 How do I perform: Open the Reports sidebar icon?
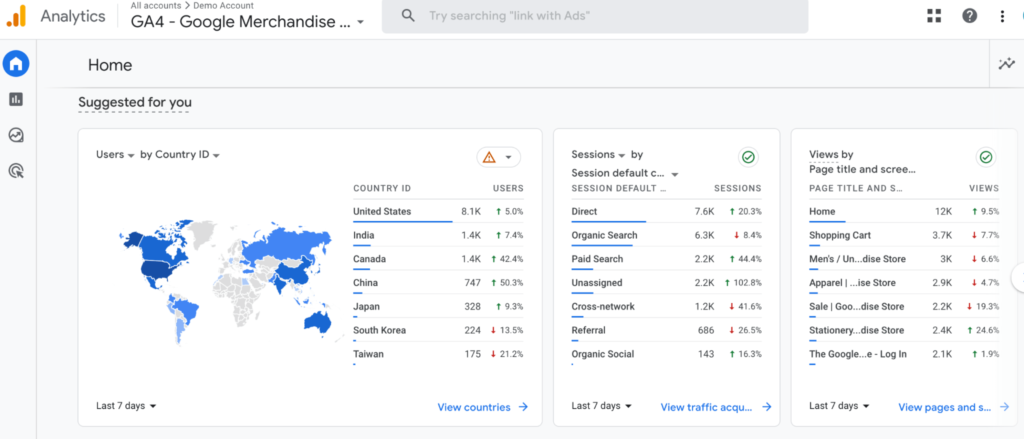click(x=16, y=99)
